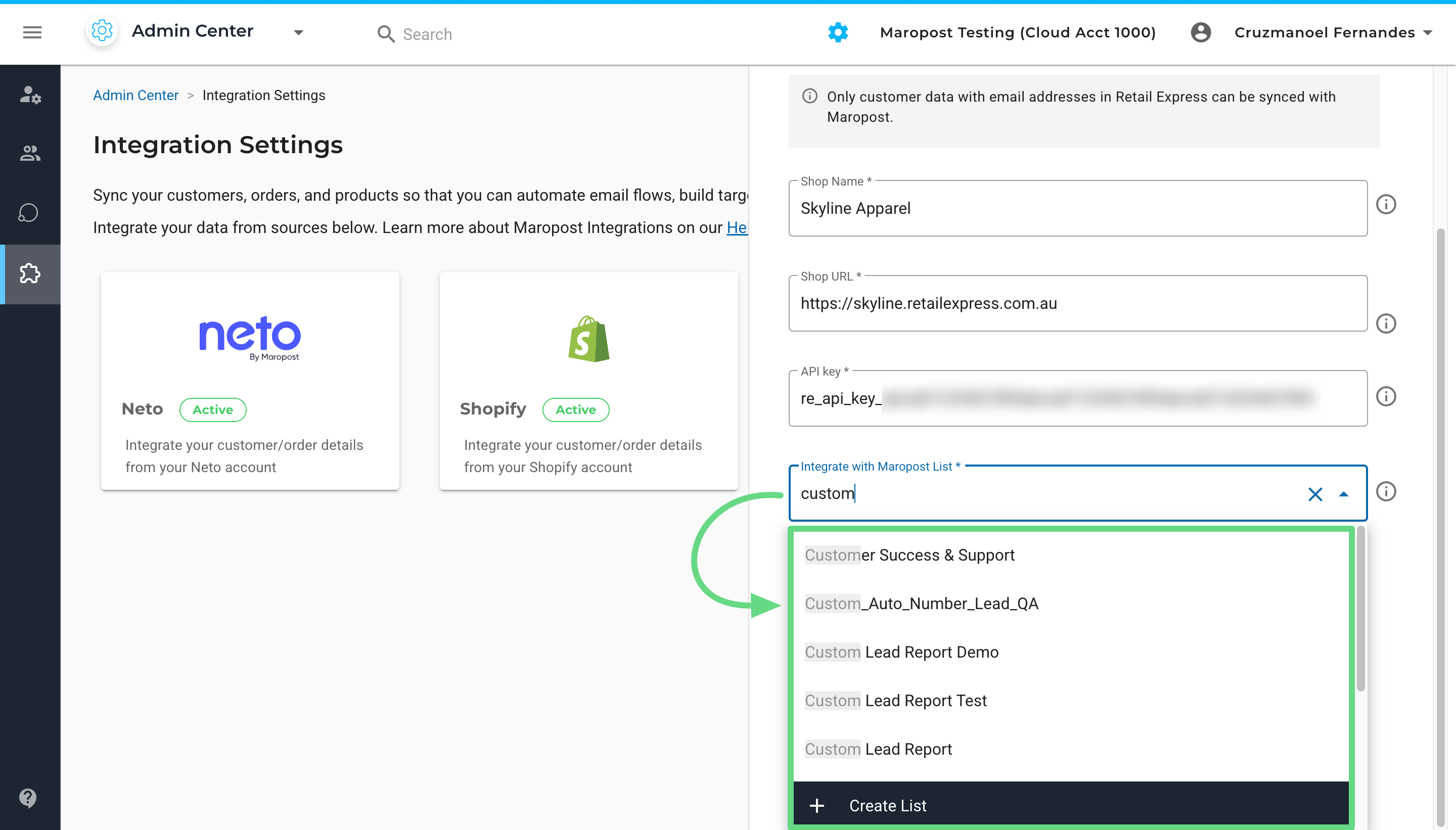
Task: Show Shop URL info tooltip icon
Action: click(1386, 324)
